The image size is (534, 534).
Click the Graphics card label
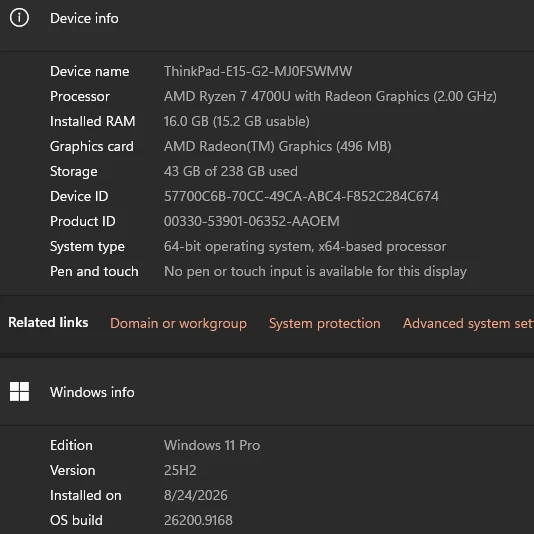coord(92,146)
